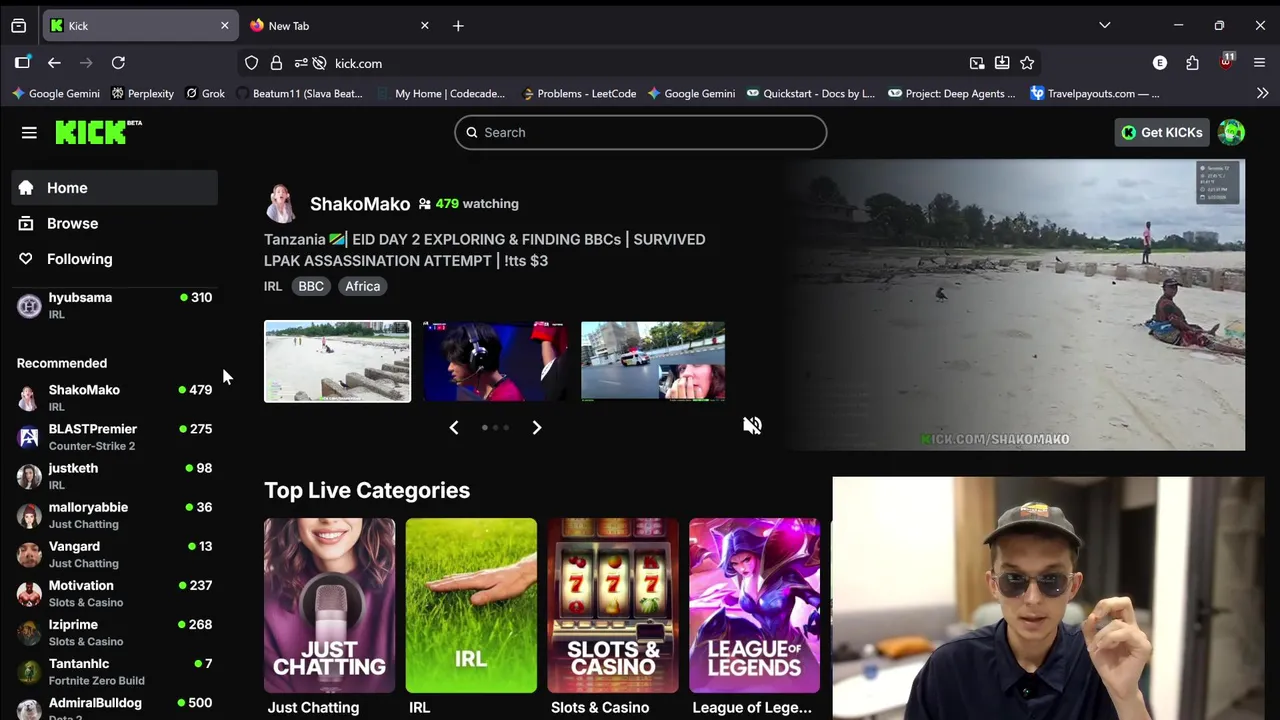Open the recent browsing tab overview icon
This screenshot has width=1280, height=720.
tap(18, 26)
